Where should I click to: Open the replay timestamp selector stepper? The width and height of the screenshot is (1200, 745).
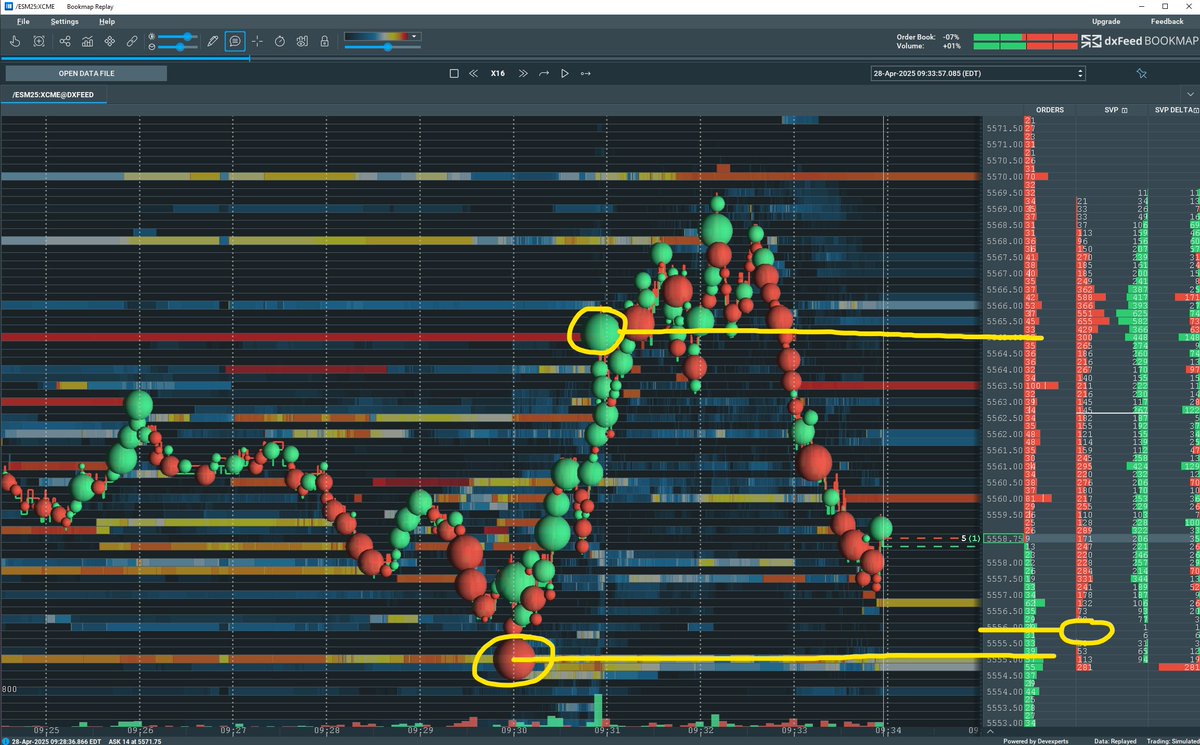[x=1079, y=72]
